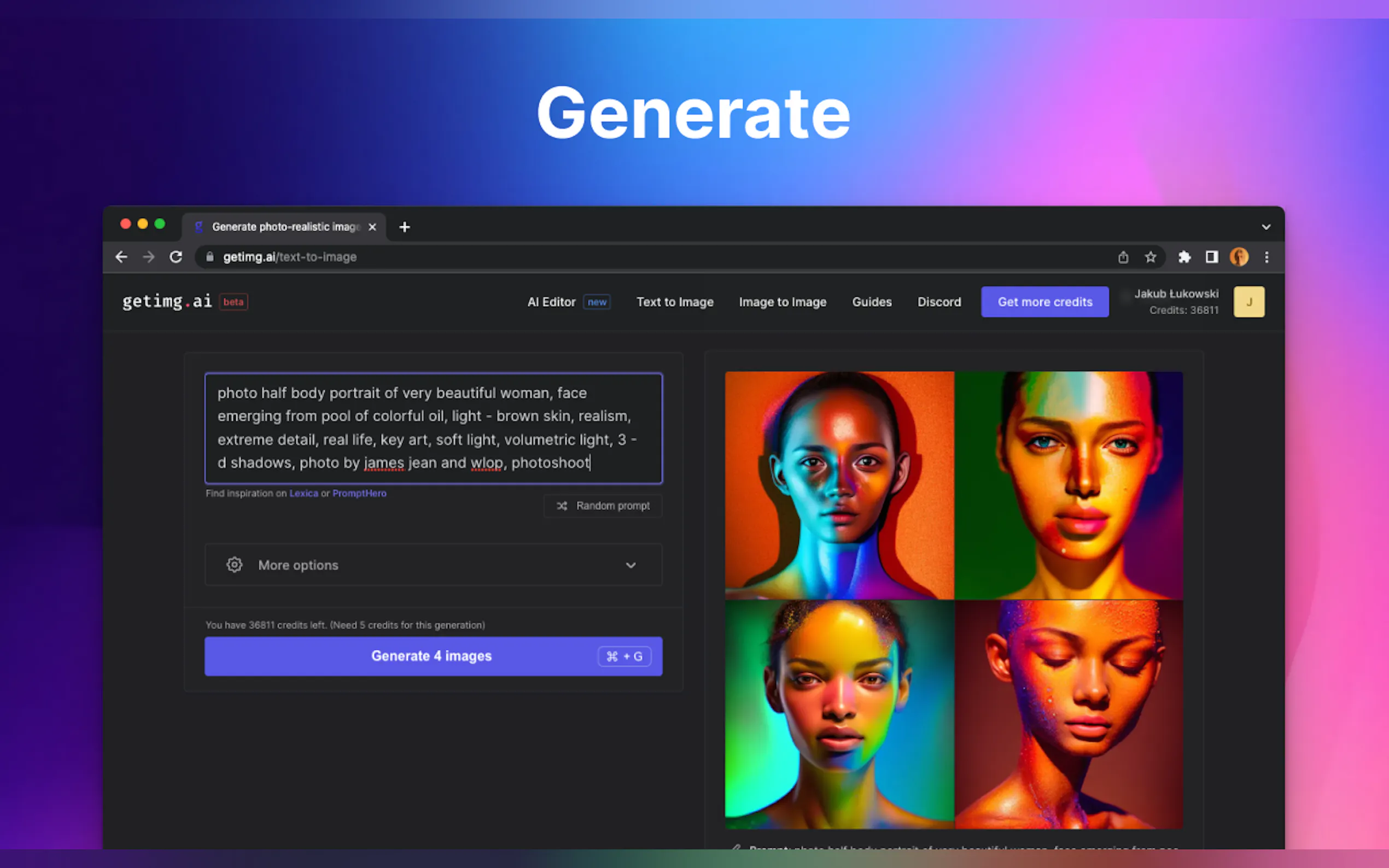Image resolution: width=1389 pixels, height=868 pixels.
Task: Toggle the browser side panel icon
Action: 1212,257
